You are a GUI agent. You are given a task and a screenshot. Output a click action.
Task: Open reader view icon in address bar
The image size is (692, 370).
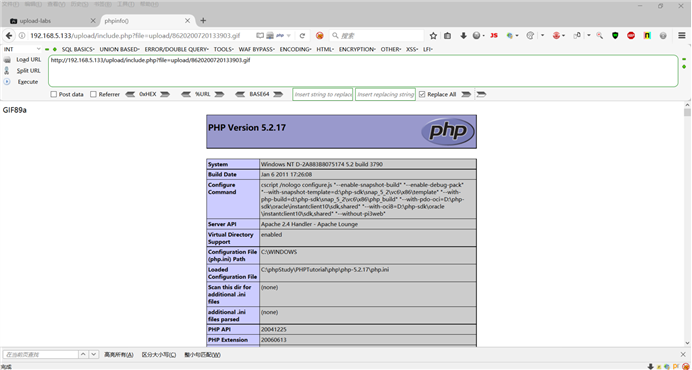click(260, 36)
